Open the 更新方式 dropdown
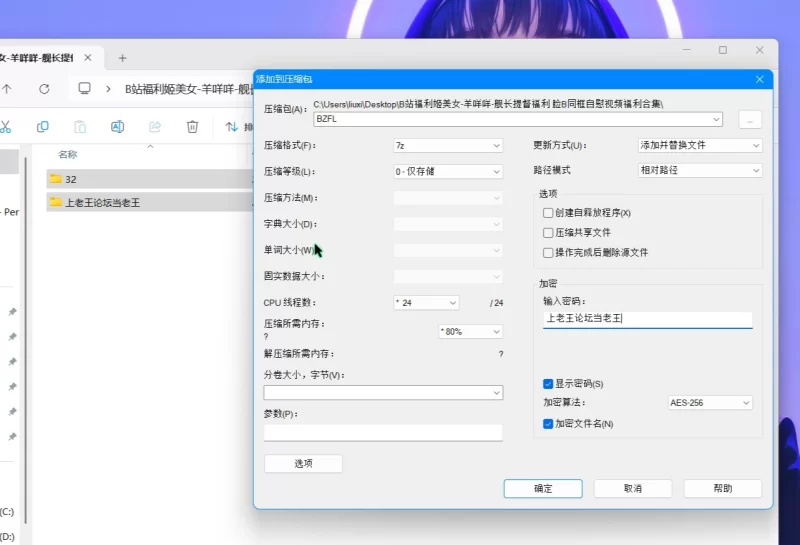Image resolution: width=800 pixels, height=545 pixels. (700, 145)
